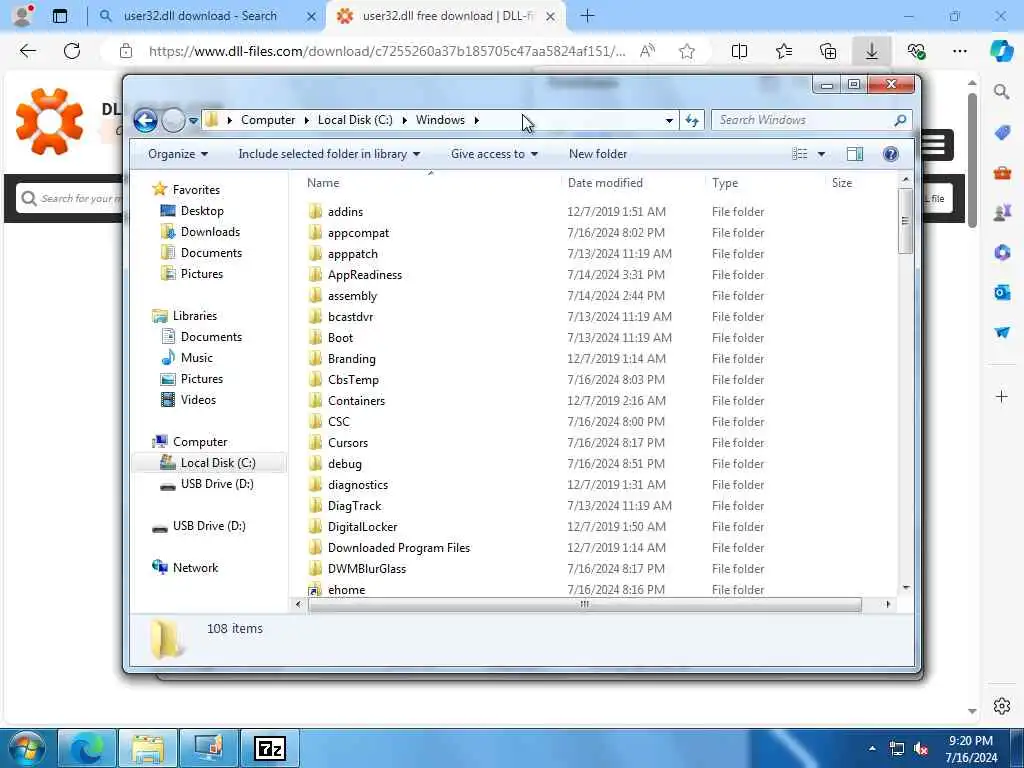Image resolution: width=1024 pixels, height=768 pixels.
Task: Click the Explorer back navigation arrow
Action: click(x=145, y=120)
